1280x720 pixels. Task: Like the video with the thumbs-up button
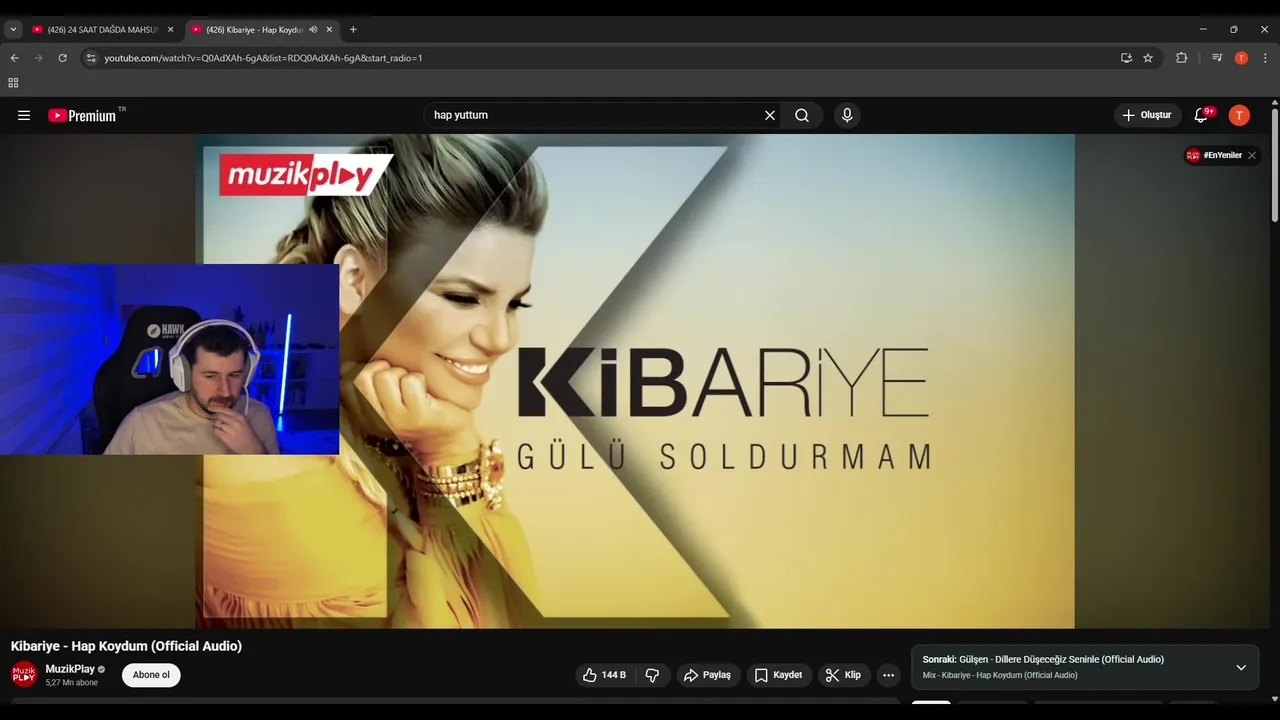pos(604,675)
